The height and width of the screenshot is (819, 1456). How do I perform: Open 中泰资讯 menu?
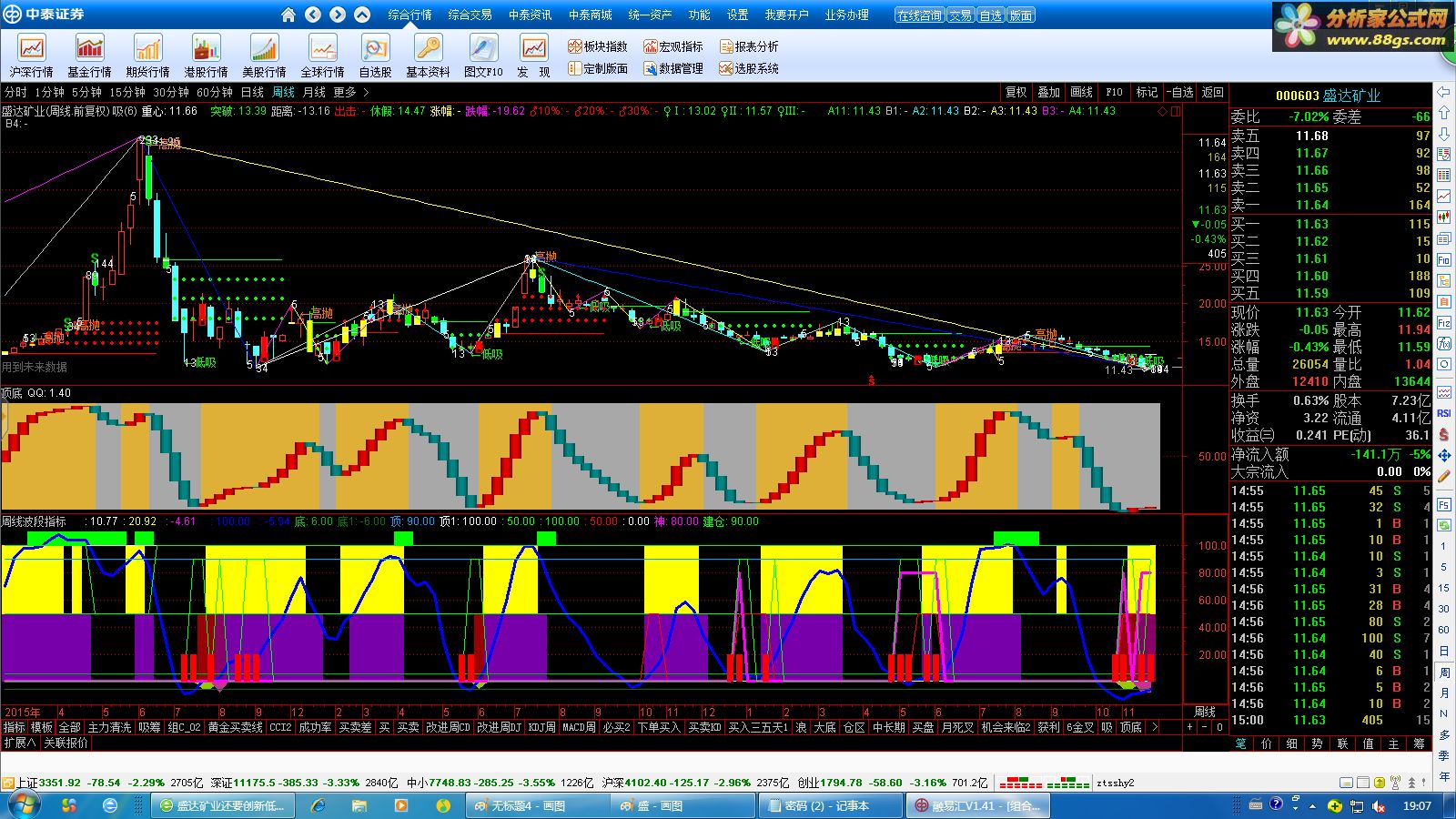coord(530,15)
